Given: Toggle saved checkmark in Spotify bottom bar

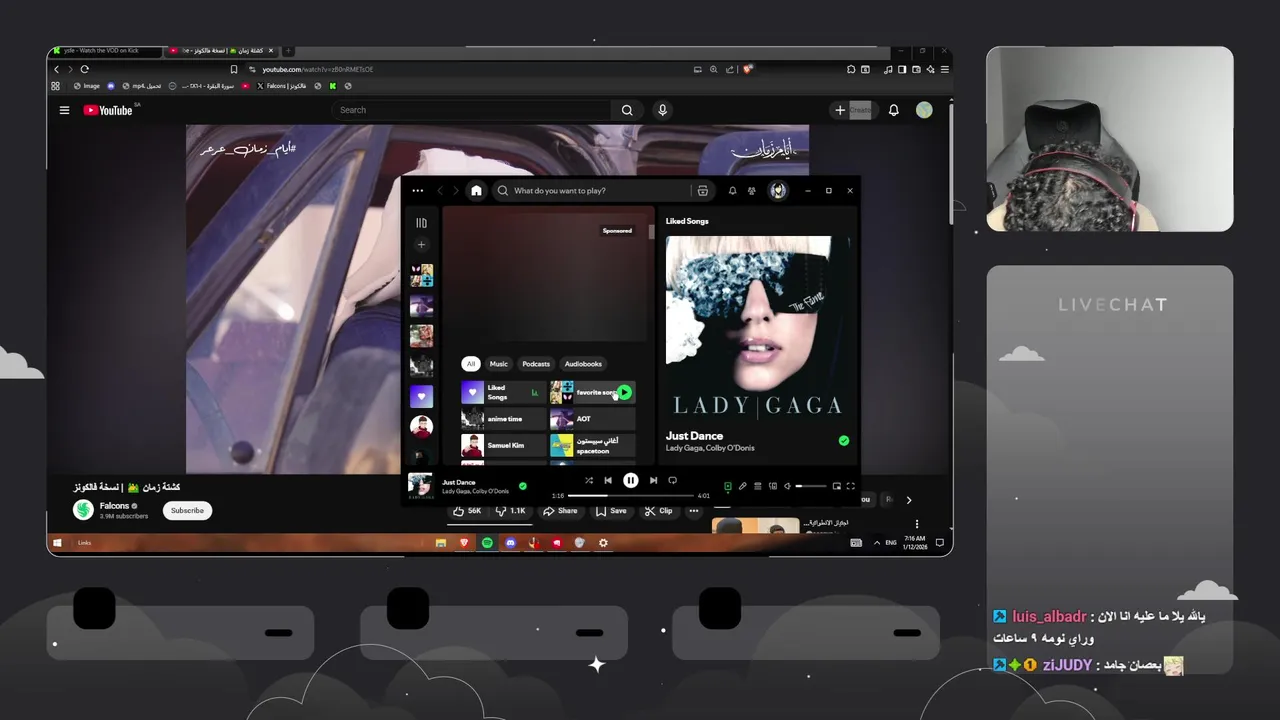Looking at the screenshot, I should point(522,486).
